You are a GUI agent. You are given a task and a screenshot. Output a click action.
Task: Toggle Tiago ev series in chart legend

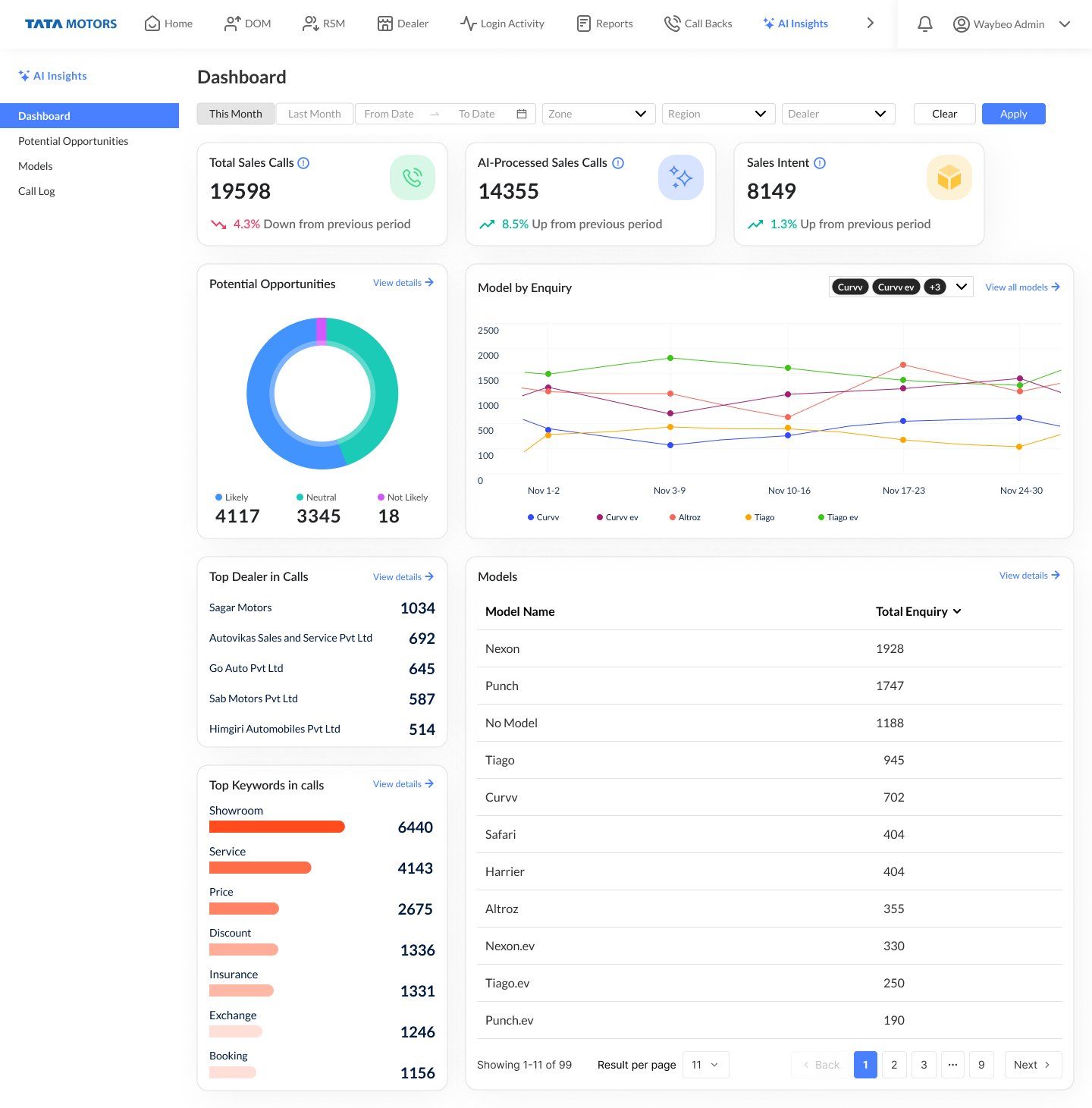(838, 518)
